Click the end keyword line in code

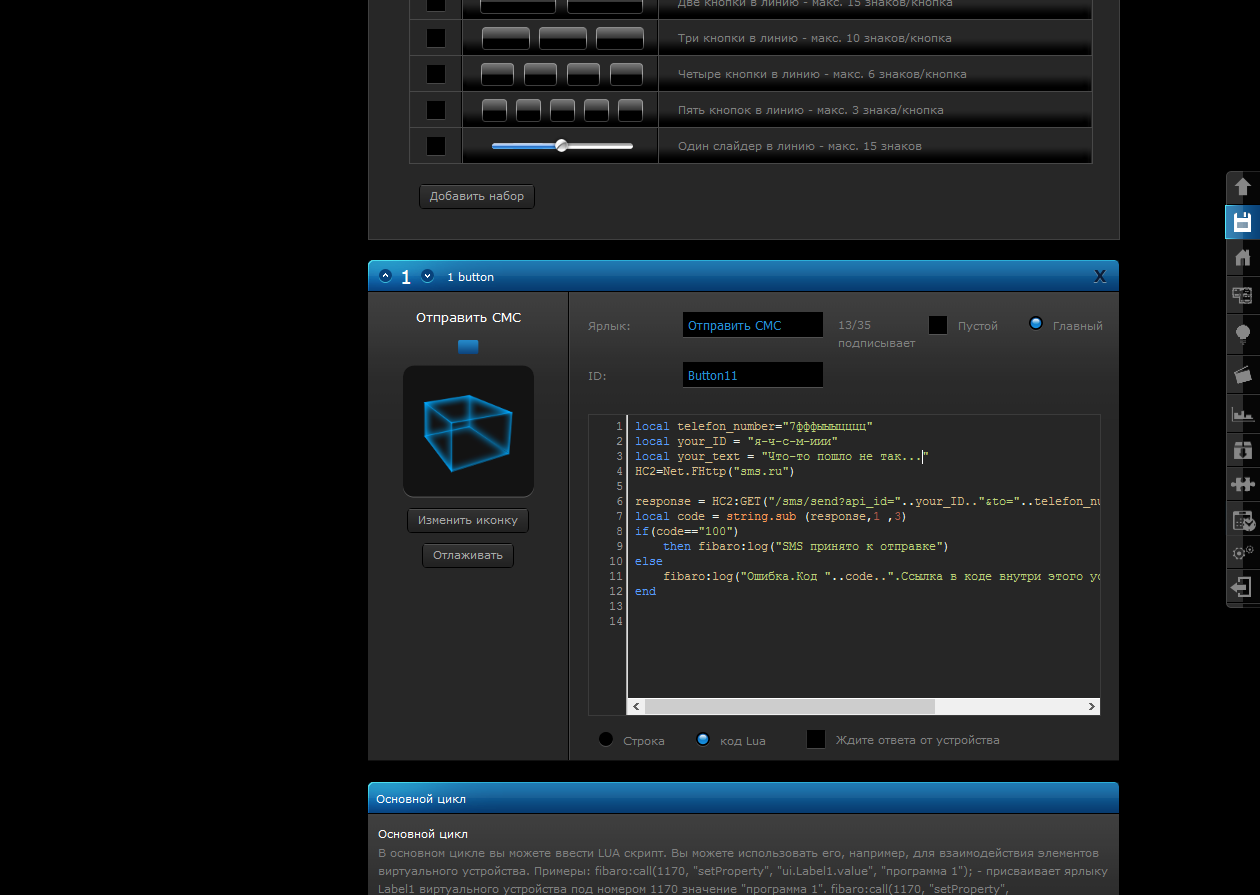coord(646,591)
